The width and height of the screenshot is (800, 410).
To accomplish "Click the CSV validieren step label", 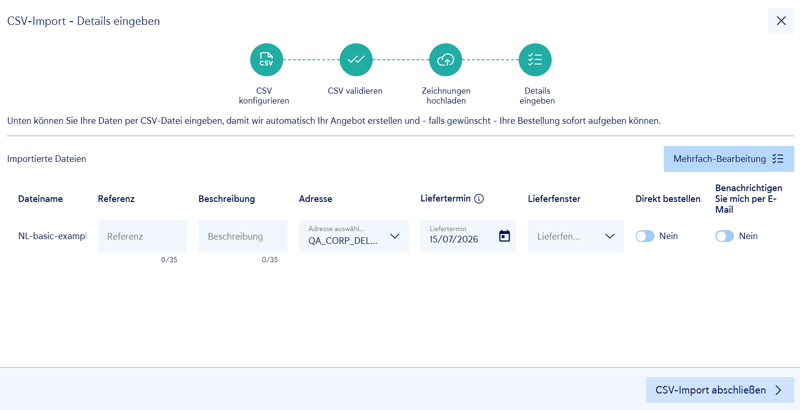I will pos(355,91).
